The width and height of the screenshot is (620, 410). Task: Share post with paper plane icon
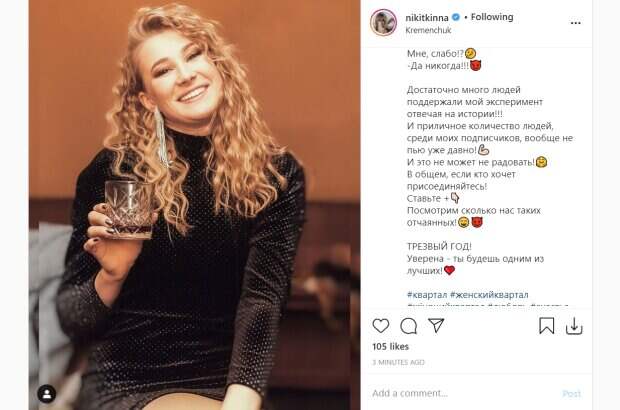436,325
